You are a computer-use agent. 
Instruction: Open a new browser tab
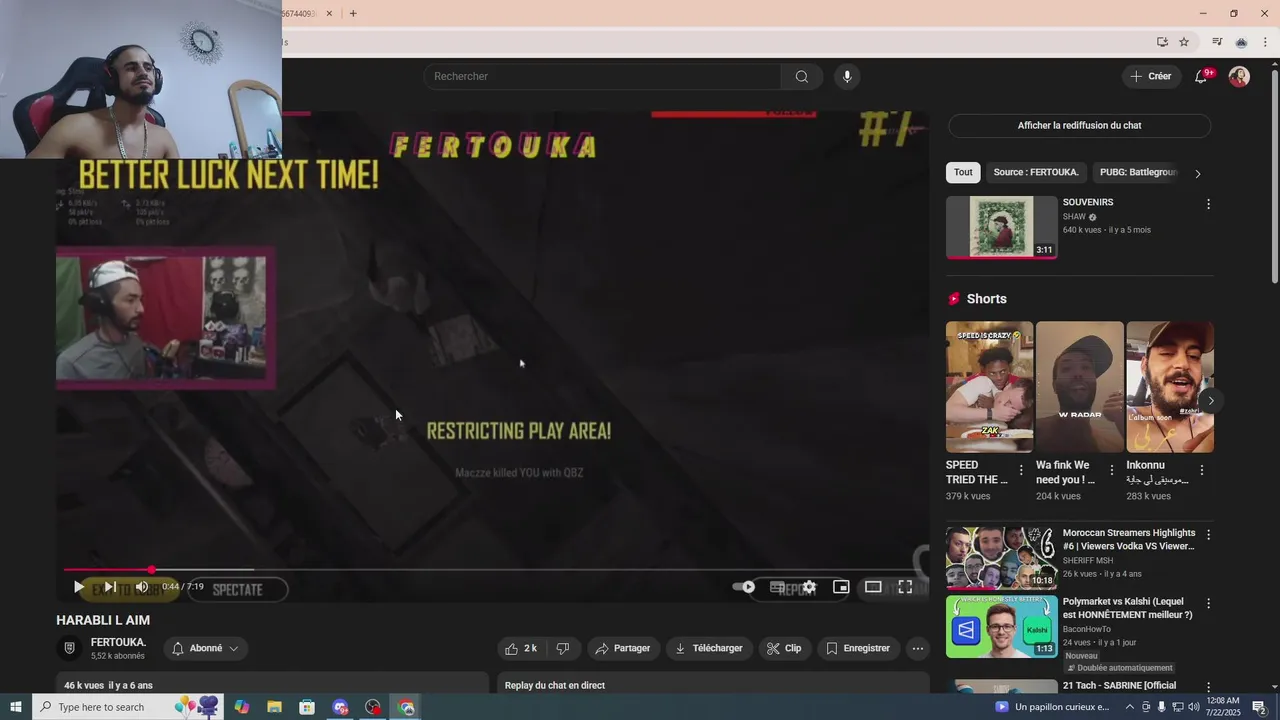tap(353, 13)
